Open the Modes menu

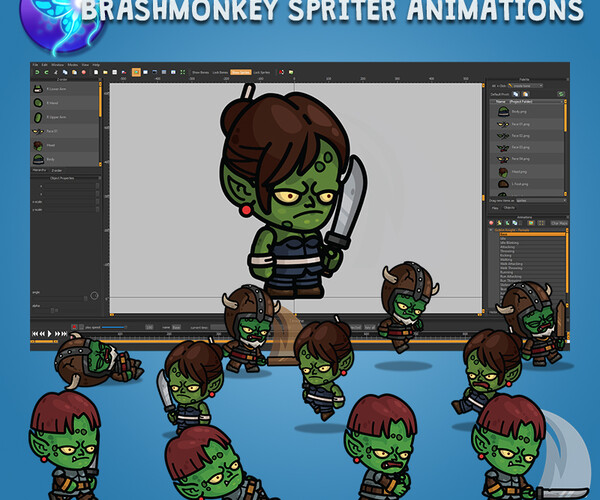73,65
